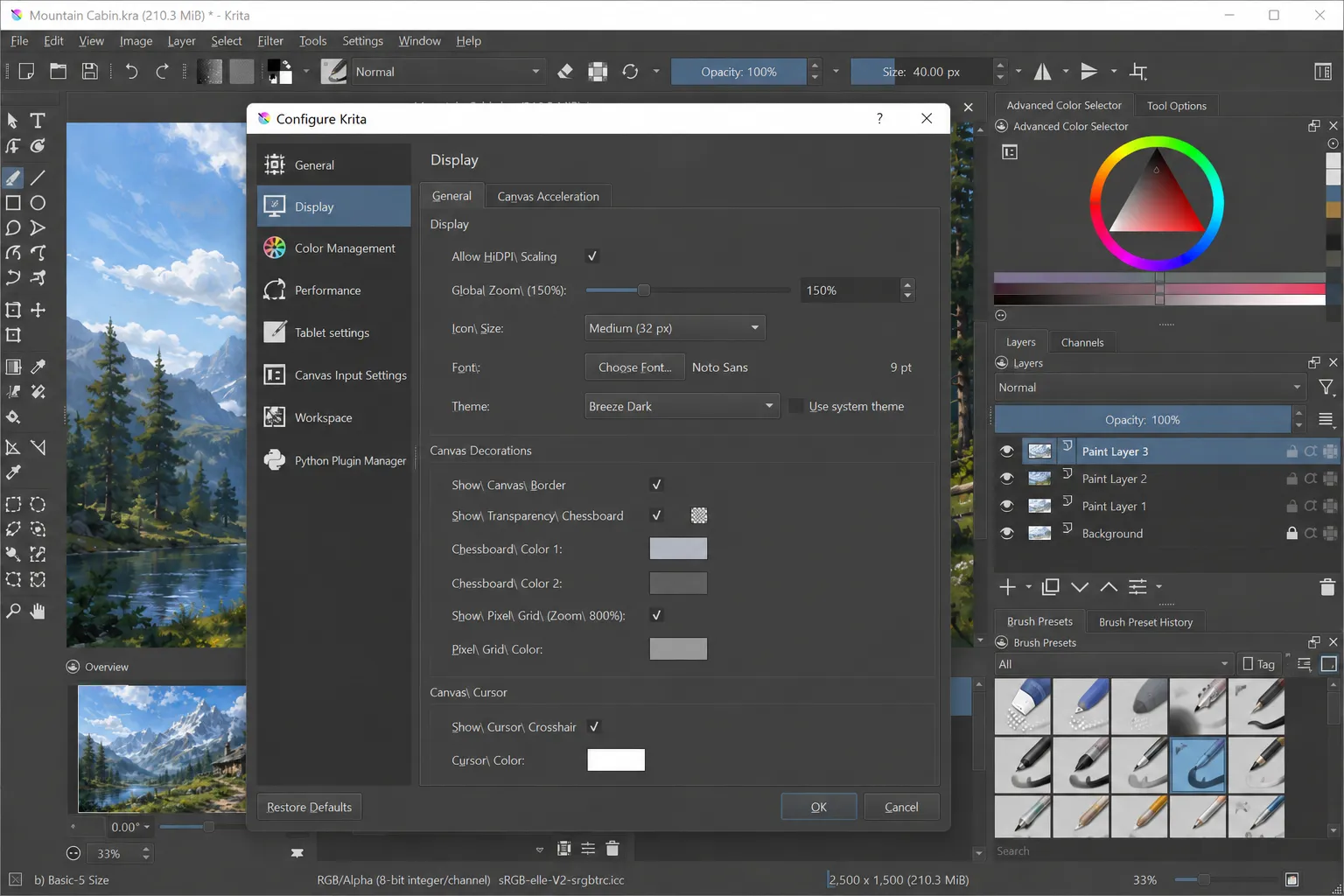The width and height of the screenshot is (1344, 896).
Task: Open the Layers blending mode Normal dropdown
Action: pyautogui.click(x=1151, y=388)
